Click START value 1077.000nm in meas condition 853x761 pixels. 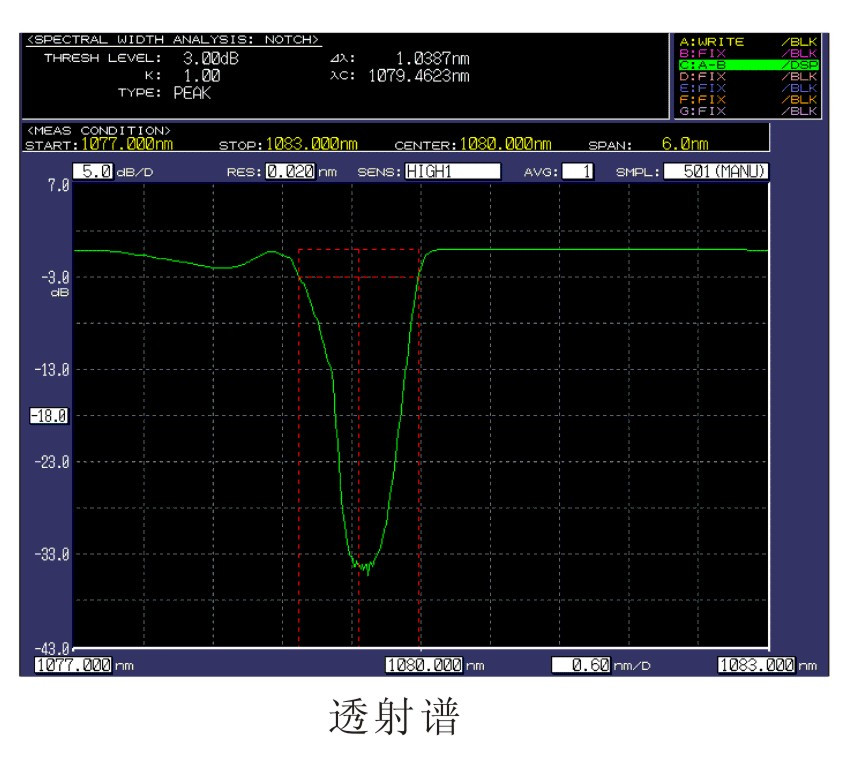point(127,144)
